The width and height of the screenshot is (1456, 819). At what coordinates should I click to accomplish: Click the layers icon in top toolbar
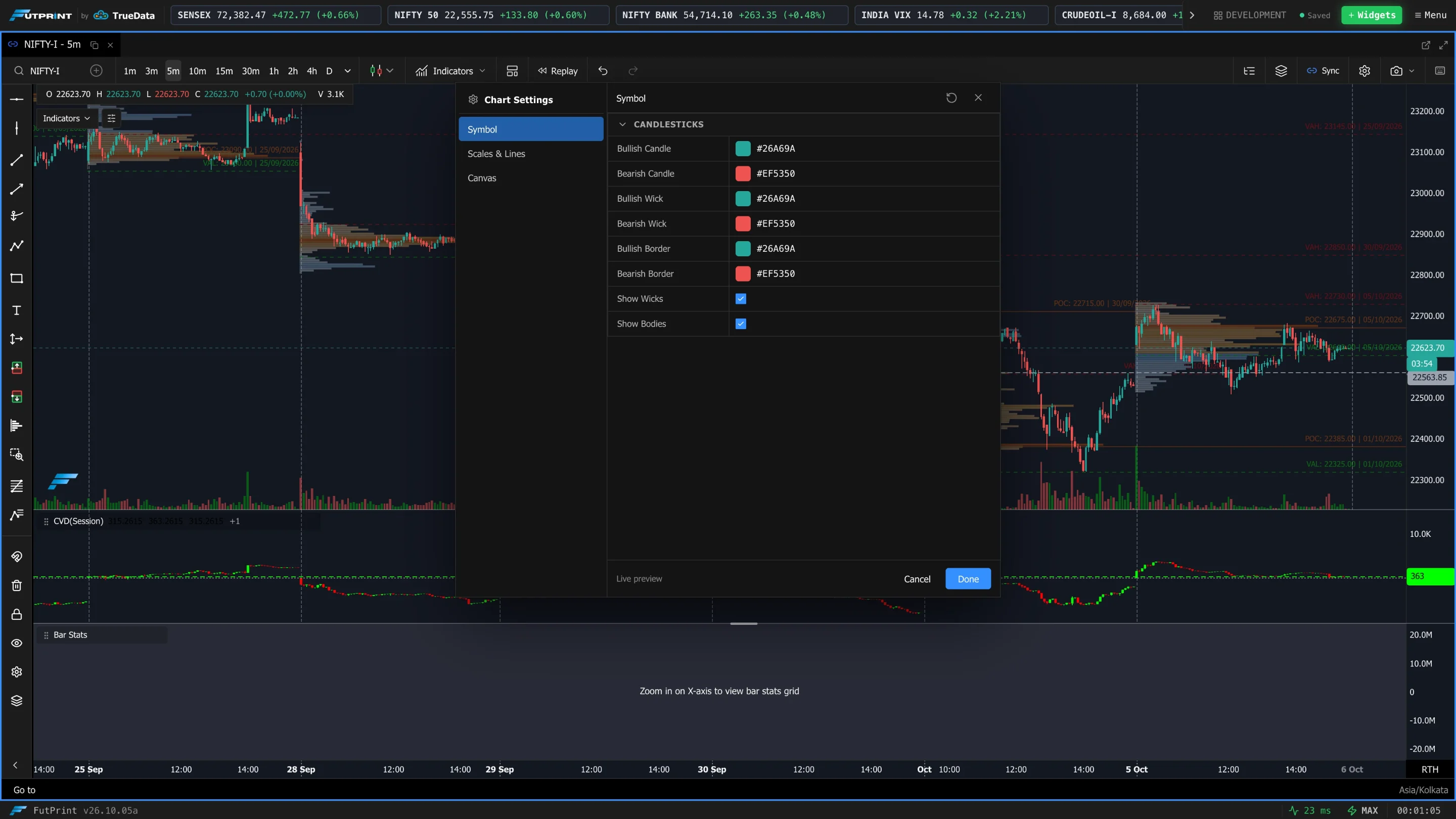coord(1282,71)
